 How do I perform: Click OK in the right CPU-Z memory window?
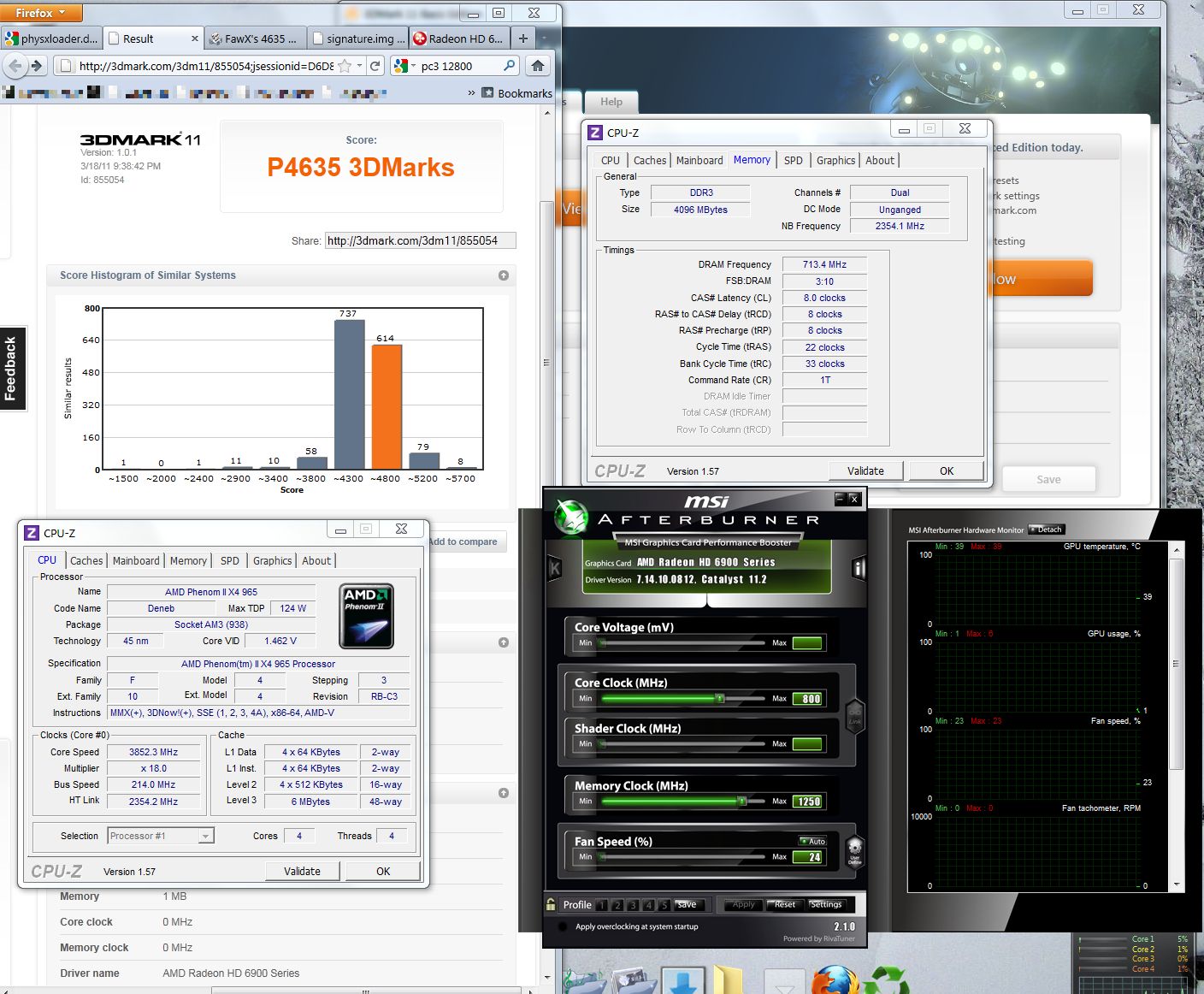coord(947,470)
